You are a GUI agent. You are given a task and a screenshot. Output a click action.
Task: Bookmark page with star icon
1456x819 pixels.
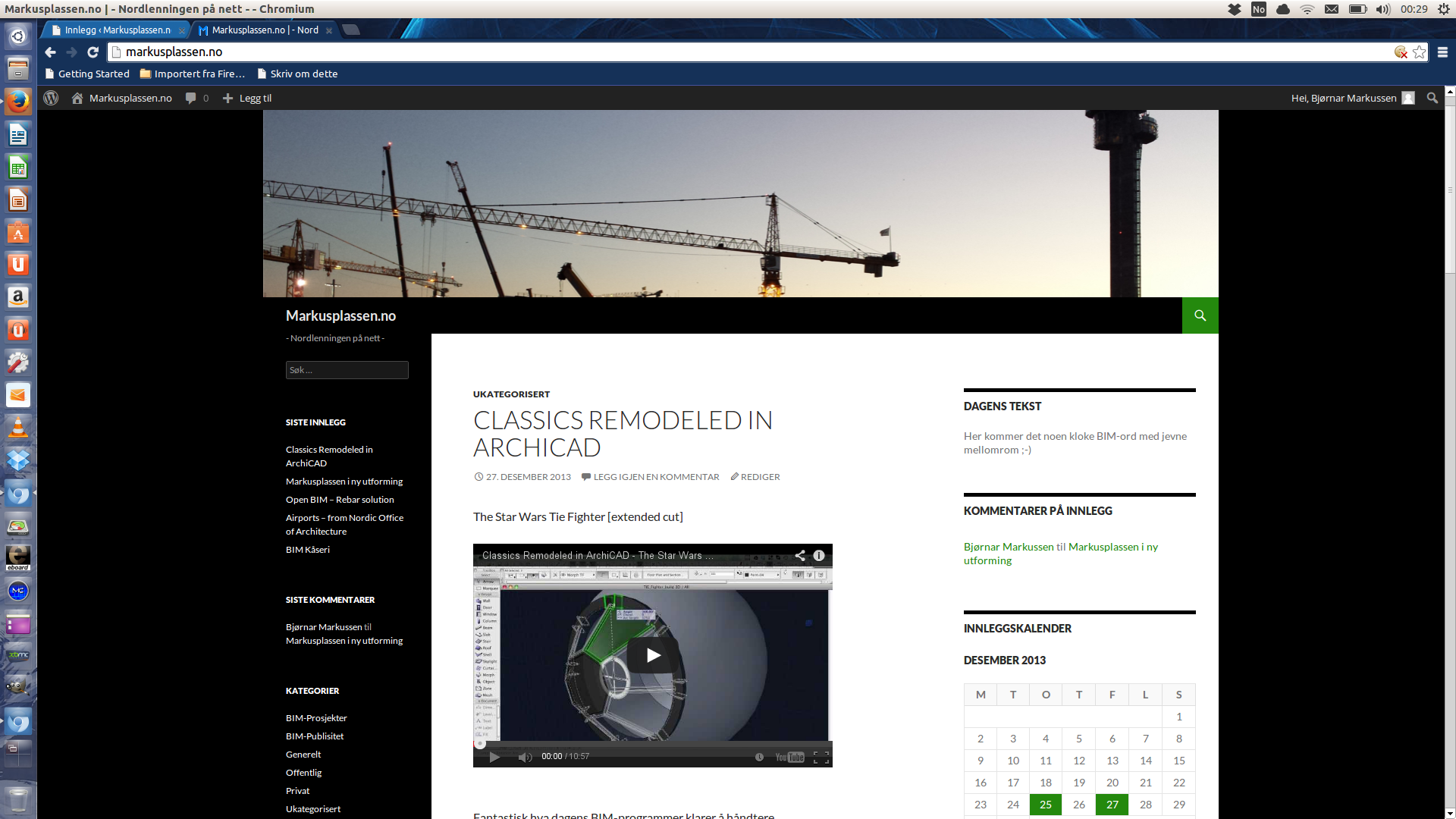[x=1419, y=52]
